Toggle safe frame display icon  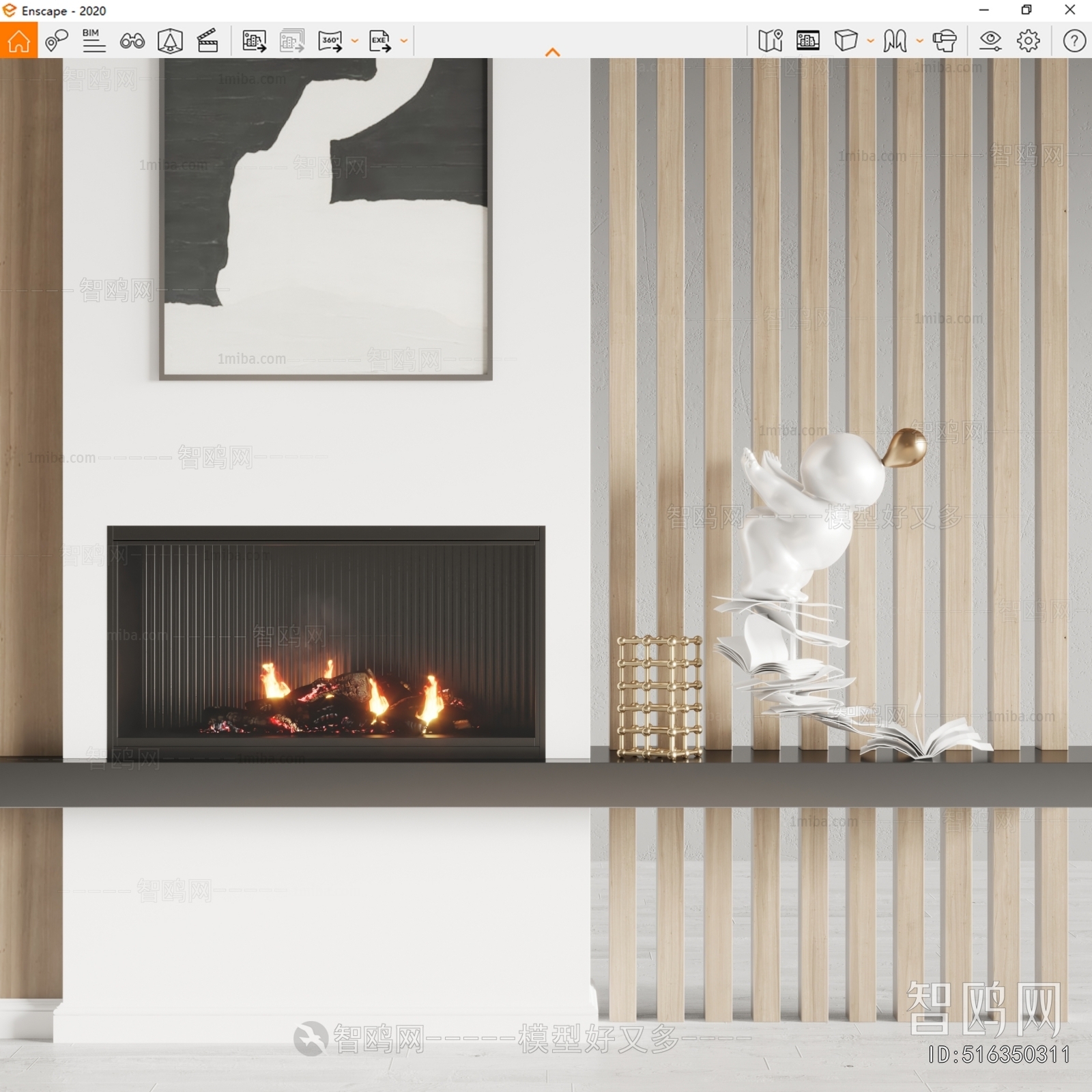click(808, 41)
